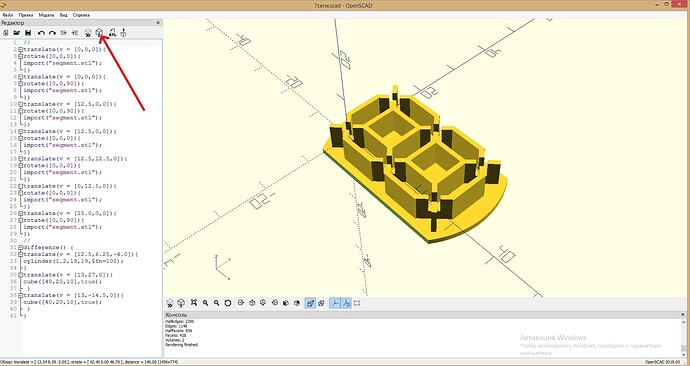Click the View All icon in viewport toolbar
Image resolution: width=690 pixels, height=366 pixels.
coord(194,303)
